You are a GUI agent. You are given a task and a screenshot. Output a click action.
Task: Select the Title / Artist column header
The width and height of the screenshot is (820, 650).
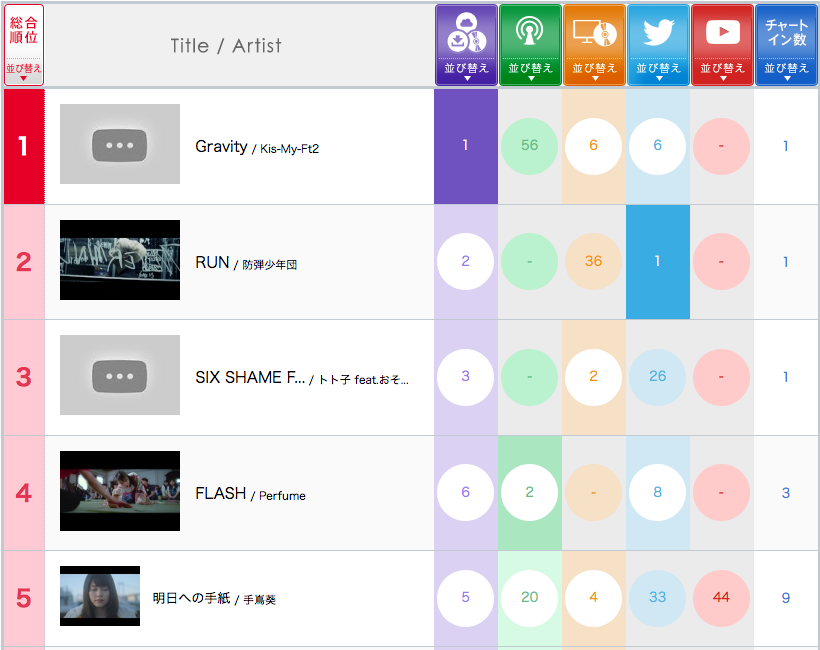pyautogui.click(x=226, y=45)
